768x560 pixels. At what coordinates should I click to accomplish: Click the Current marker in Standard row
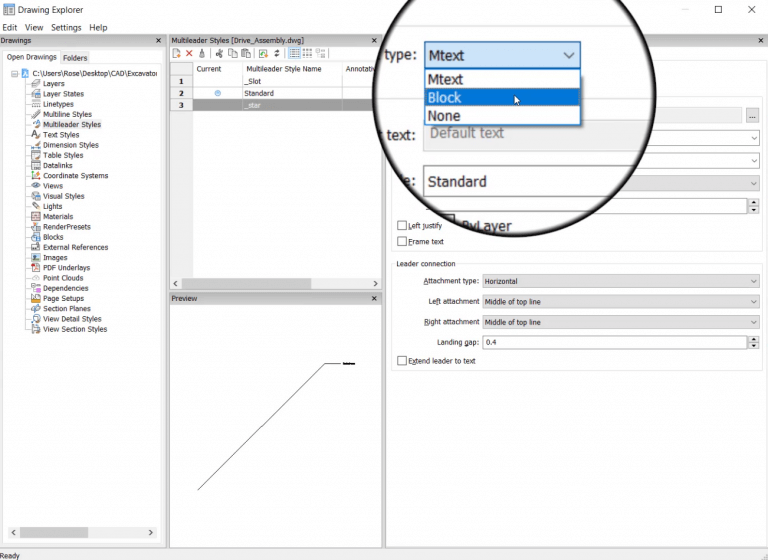(218, 94)
